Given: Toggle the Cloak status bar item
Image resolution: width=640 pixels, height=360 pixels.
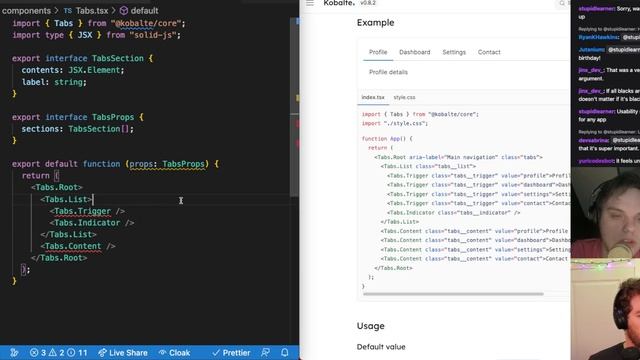Looking at the screenshot, I should [174, 353].
